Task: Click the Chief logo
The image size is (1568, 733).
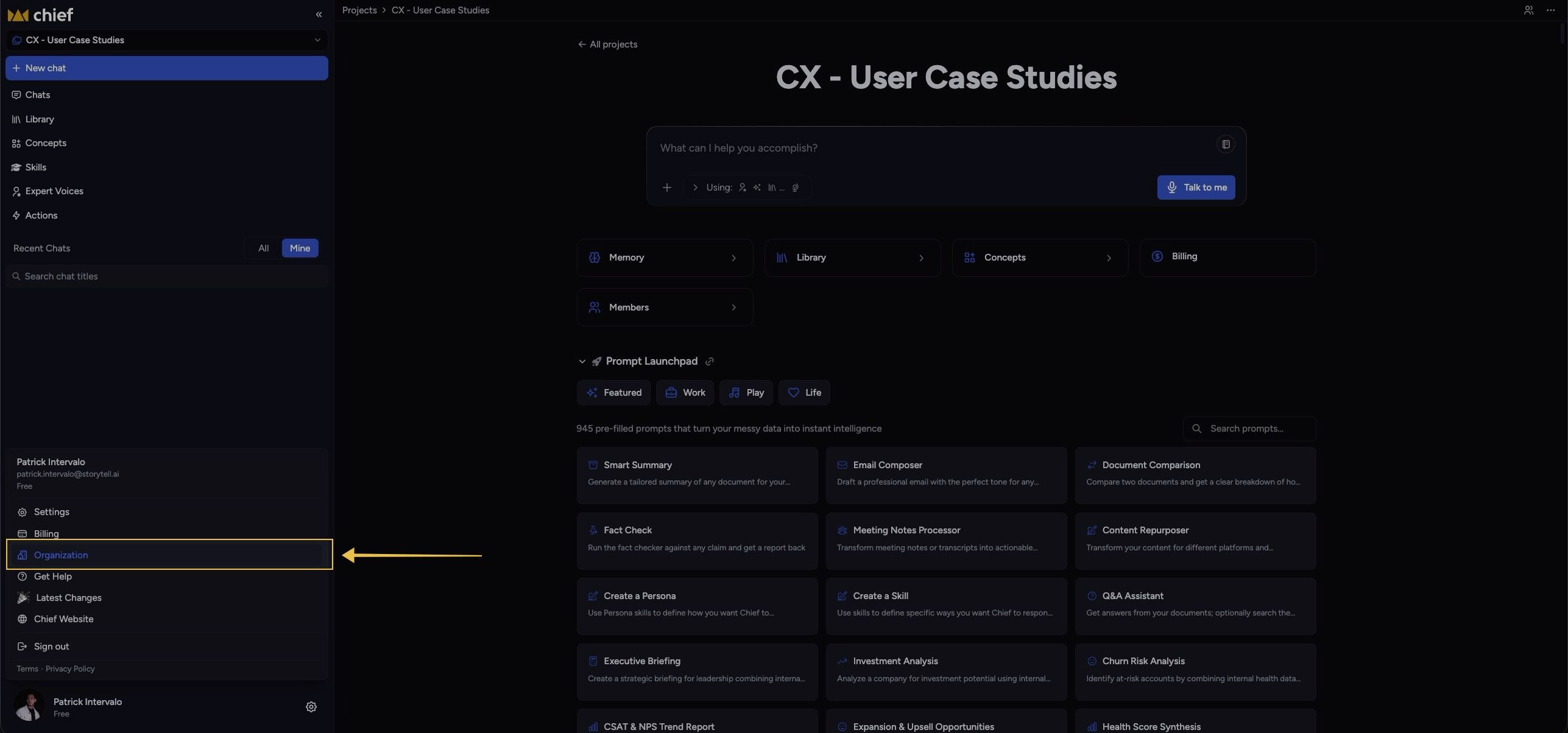Action: pos(40,15)
